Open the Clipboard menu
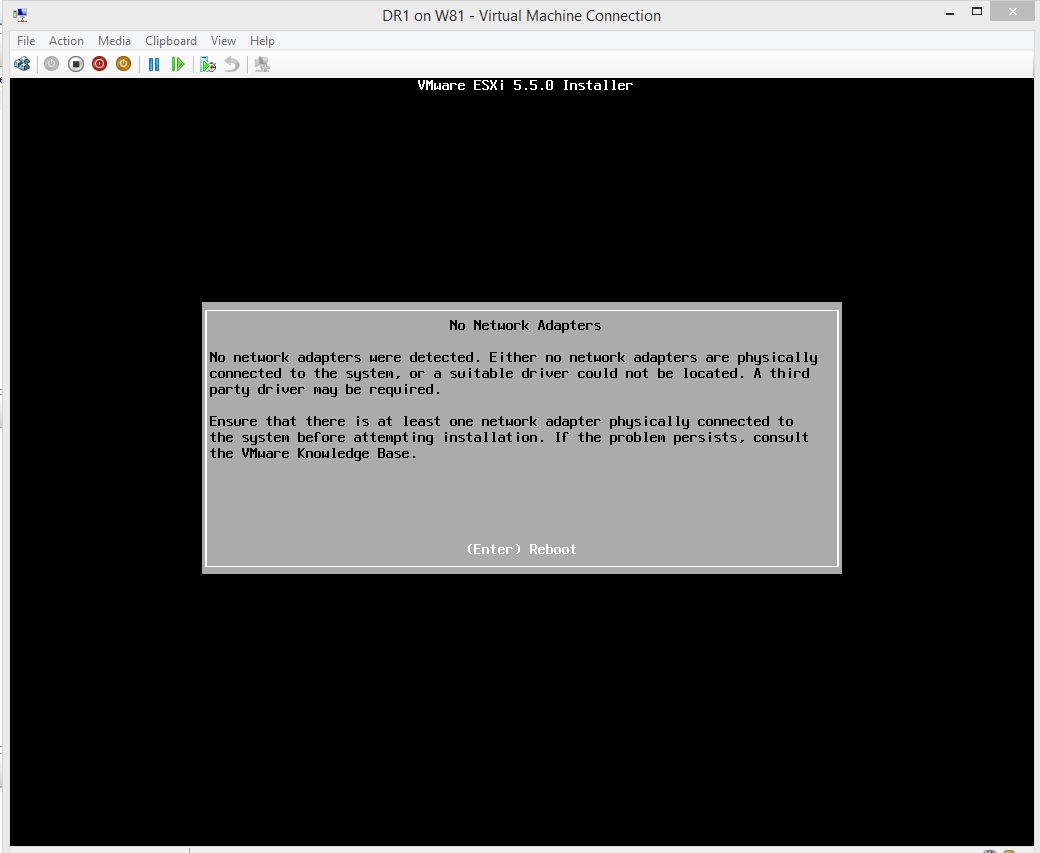Image resolution: width=1040 pixels, height=853 pixels. tap(170, 41)
